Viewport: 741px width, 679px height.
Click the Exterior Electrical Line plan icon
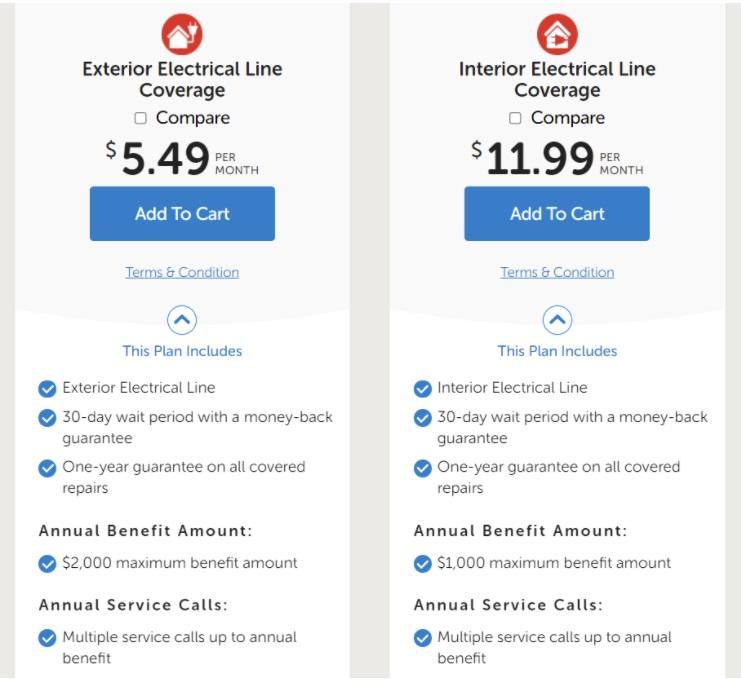(x=182, y=35)
